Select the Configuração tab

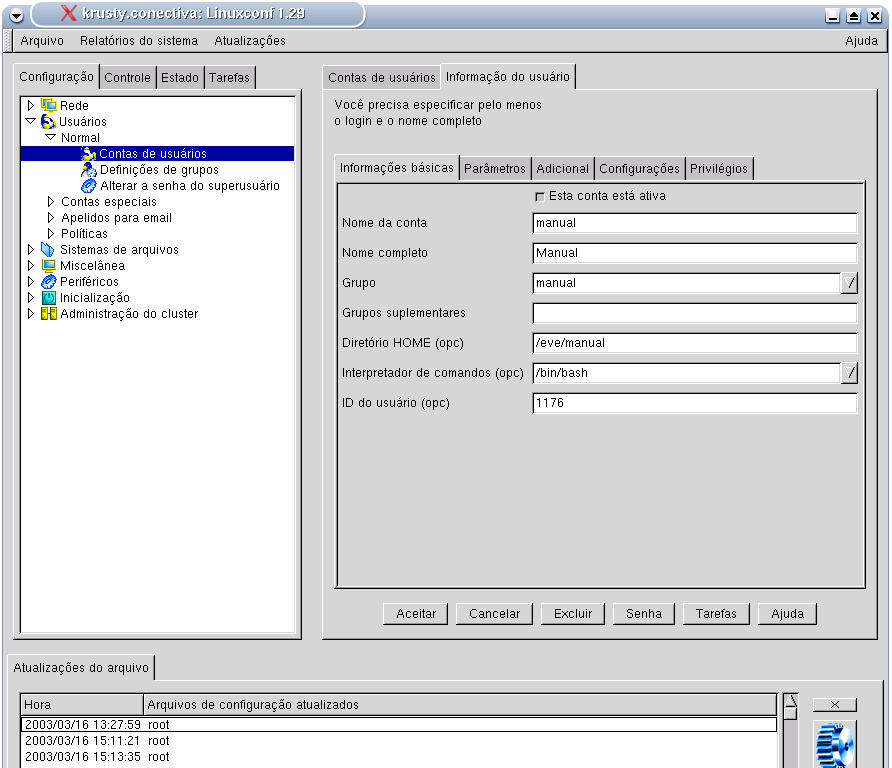tap(56, 76)
